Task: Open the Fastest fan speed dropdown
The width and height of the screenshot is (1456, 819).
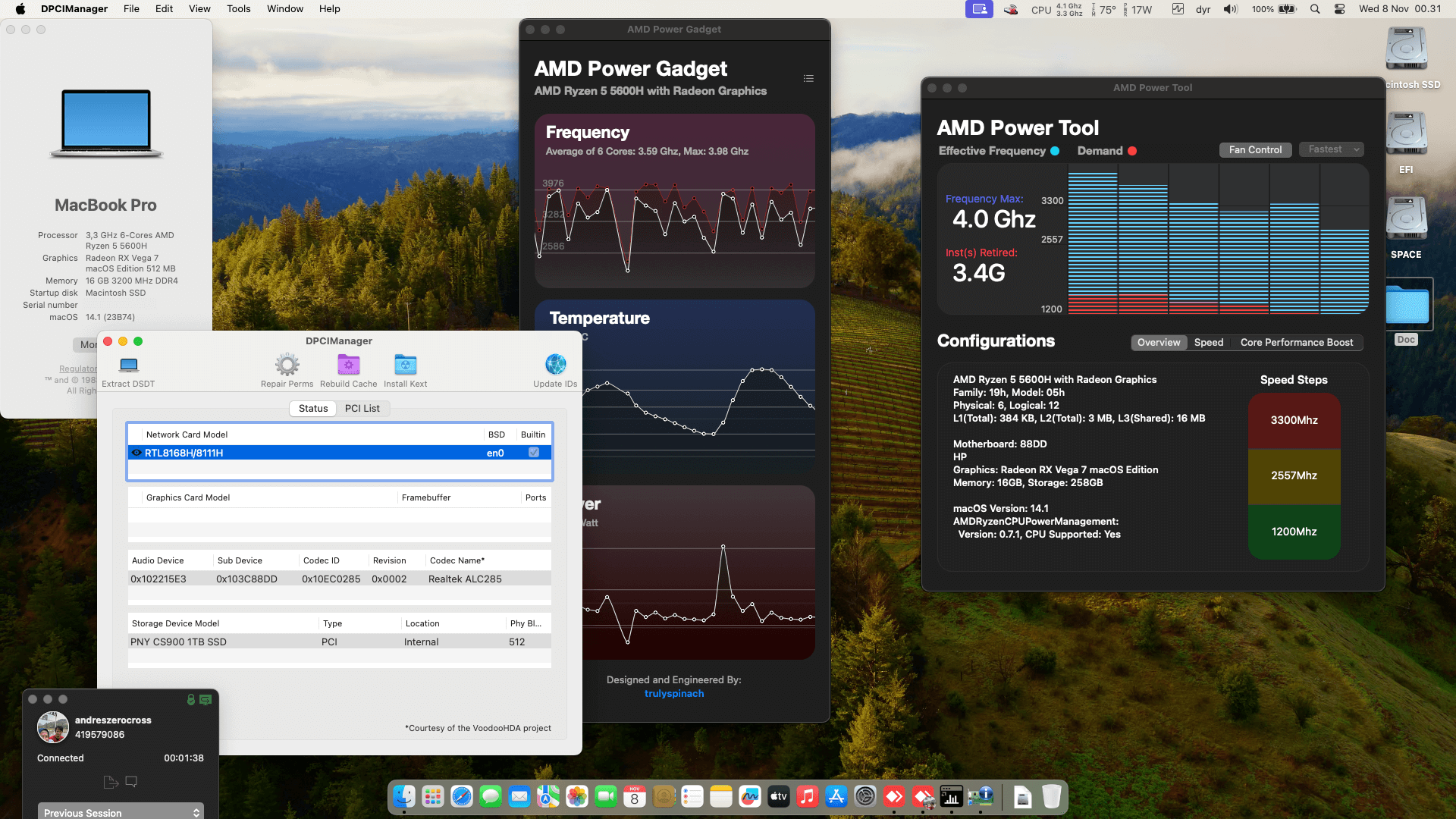Action: pyautogui.click(x=1332, y=149)
